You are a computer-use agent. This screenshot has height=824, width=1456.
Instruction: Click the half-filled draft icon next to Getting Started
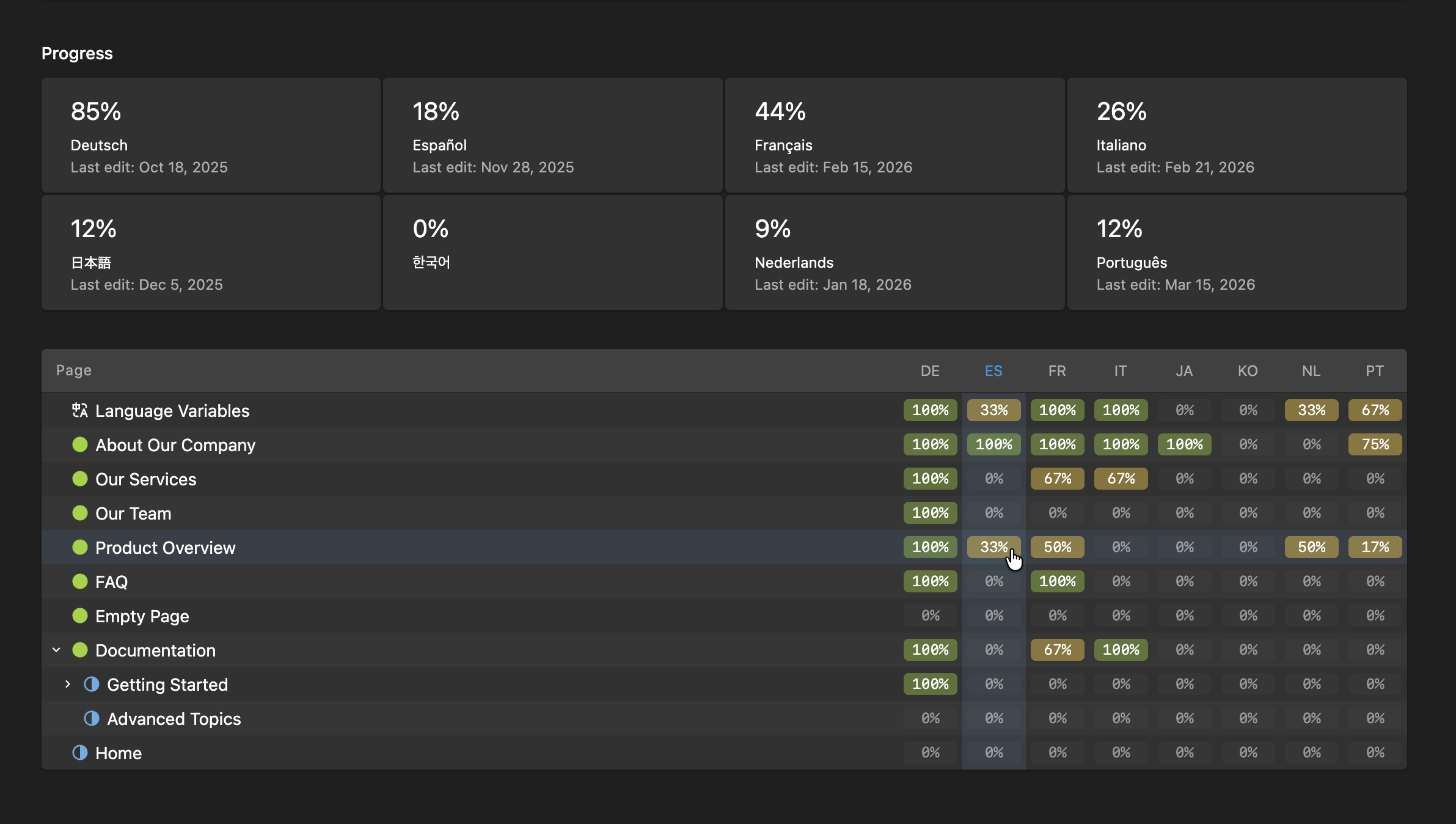pos(91,684)
